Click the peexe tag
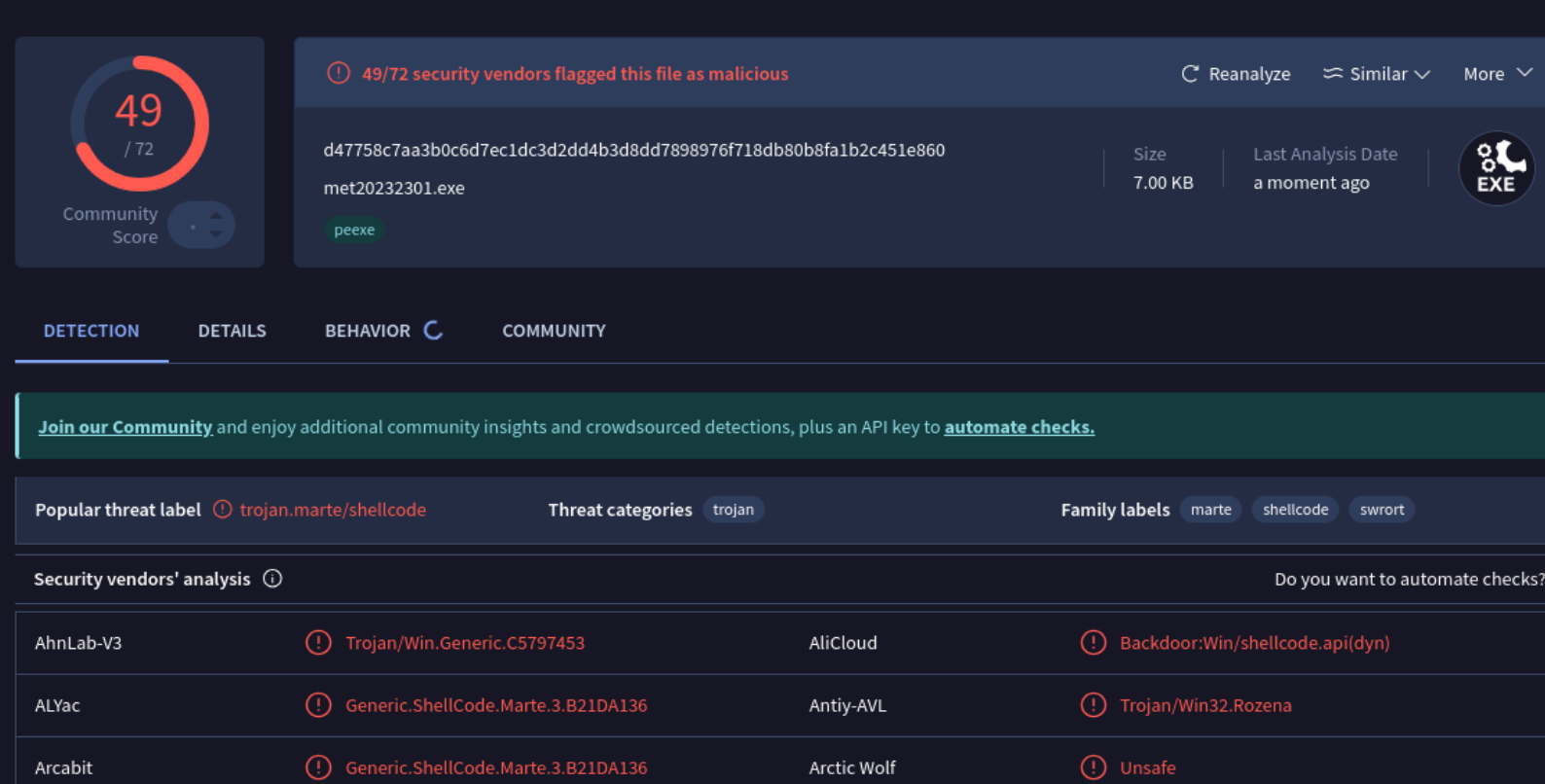 pos(354,231)
